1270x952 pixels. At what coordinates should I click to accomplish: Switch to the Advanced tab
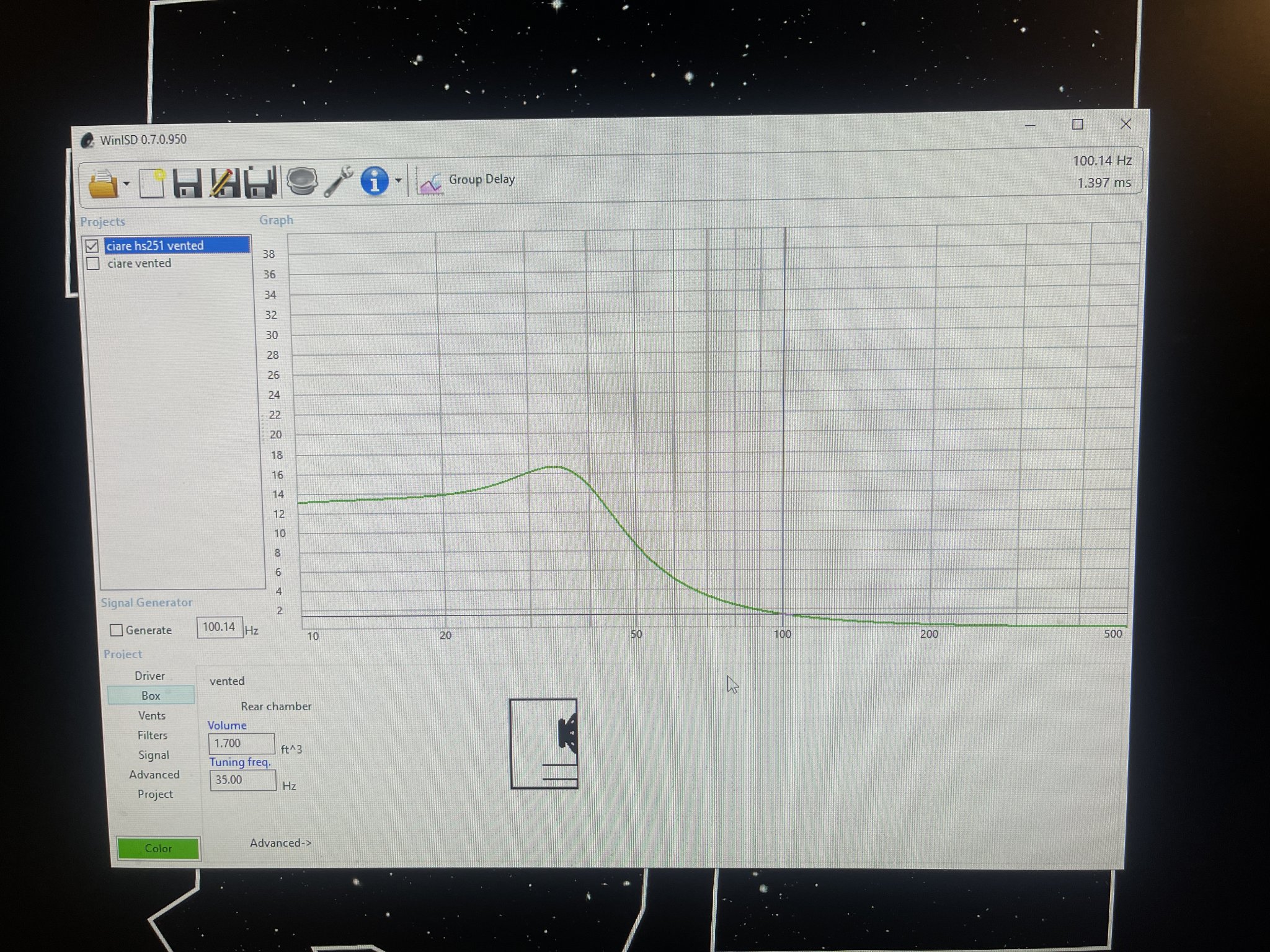point(154,775)
